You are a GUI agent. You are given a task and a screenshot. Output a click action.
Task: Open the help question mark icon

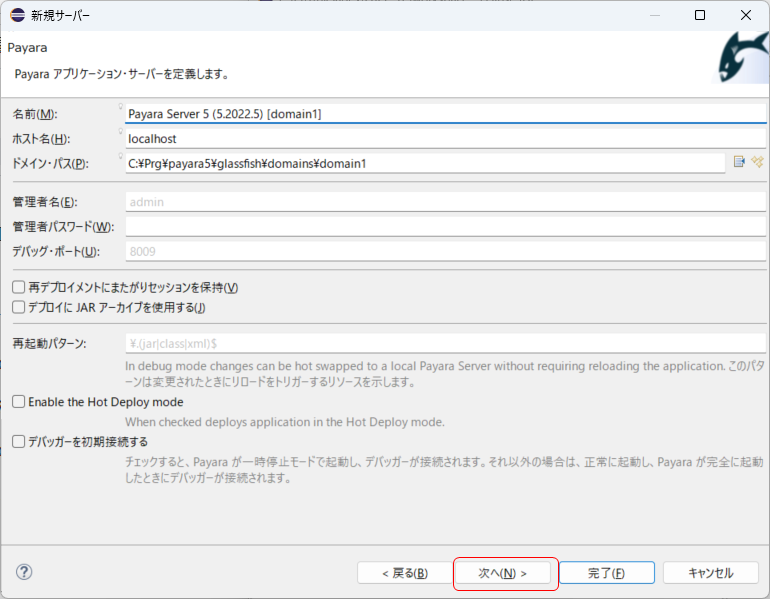24,572
